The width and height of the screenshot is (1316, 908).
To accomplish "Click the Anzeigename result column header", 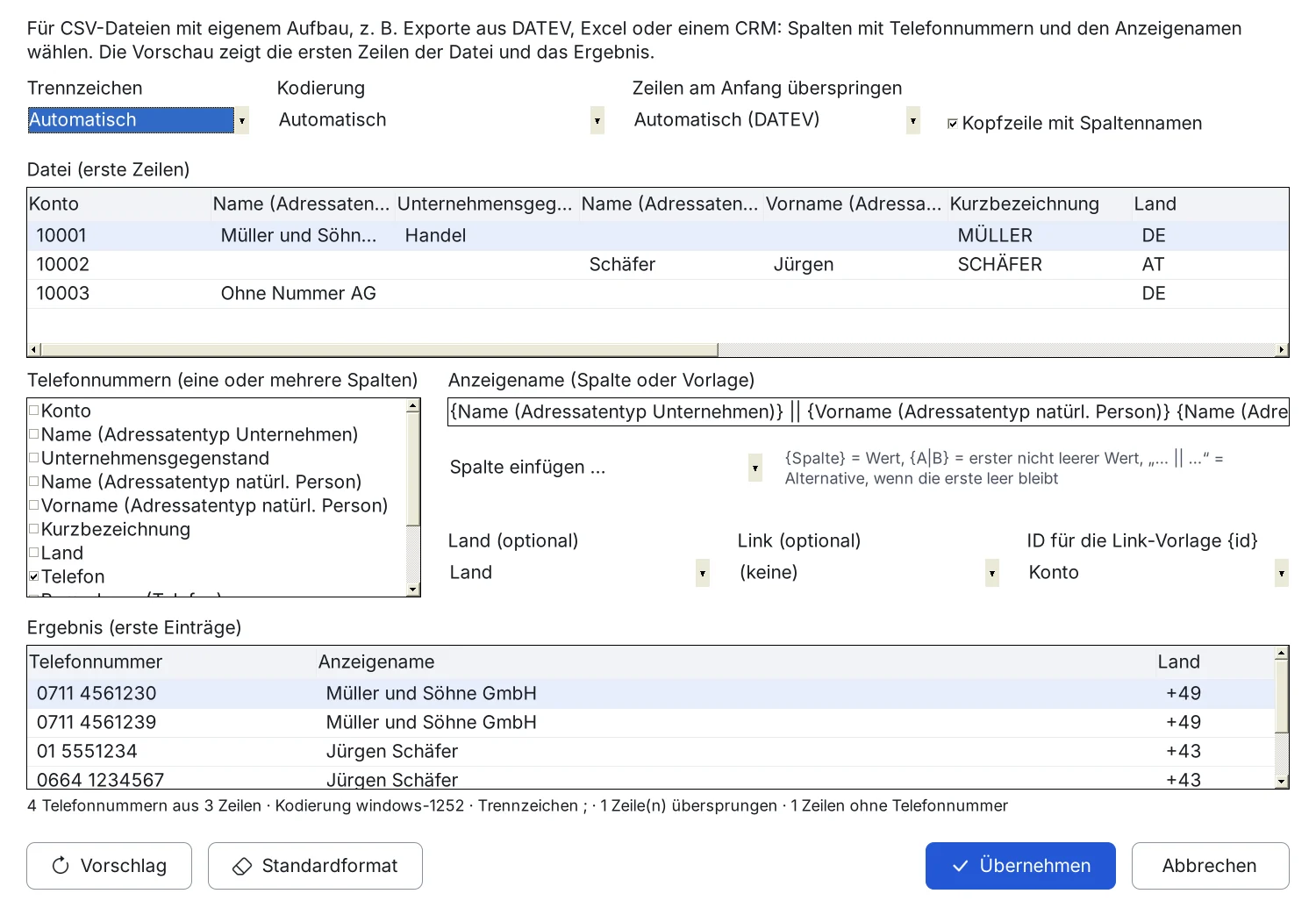I will pyautogui.click(x=735, y=661).
